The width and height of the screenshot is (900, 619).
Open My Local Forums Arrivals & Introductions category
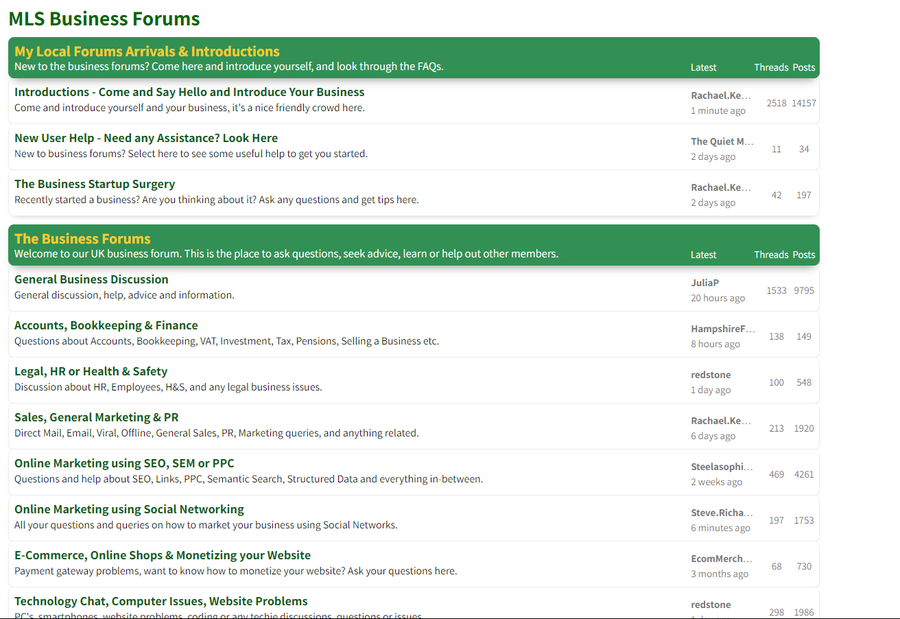click(x=147, y=51)
